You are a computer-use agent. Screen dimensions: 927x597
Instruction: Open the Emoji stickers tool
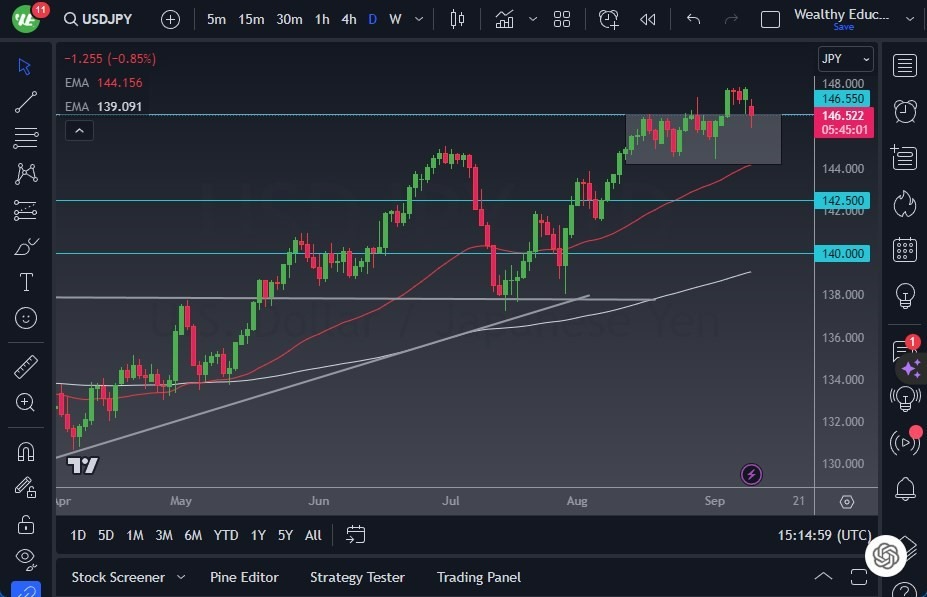(25, 318)
